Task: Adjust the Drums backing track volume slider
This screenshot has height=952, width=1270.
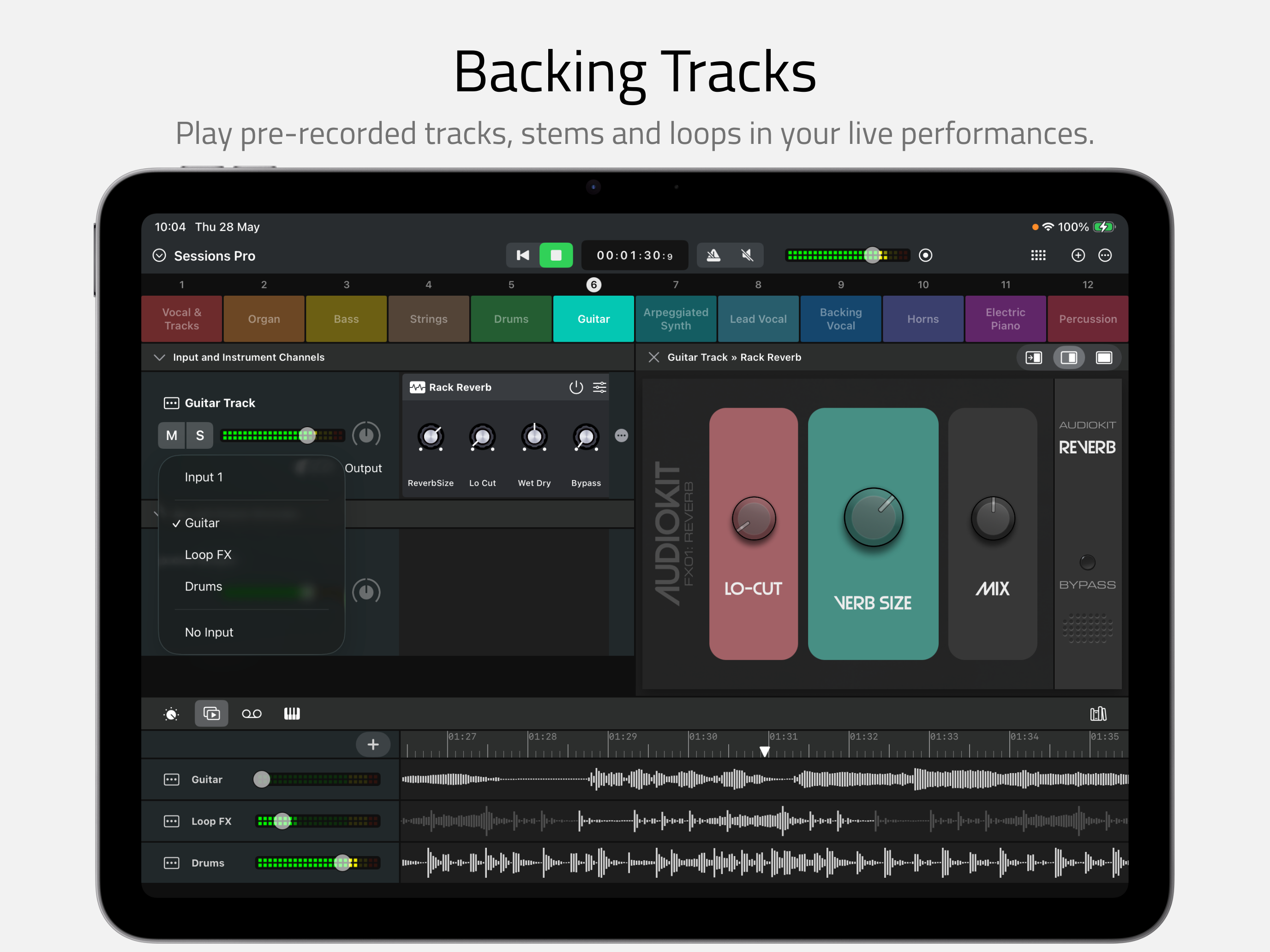Action: [317, 863]
